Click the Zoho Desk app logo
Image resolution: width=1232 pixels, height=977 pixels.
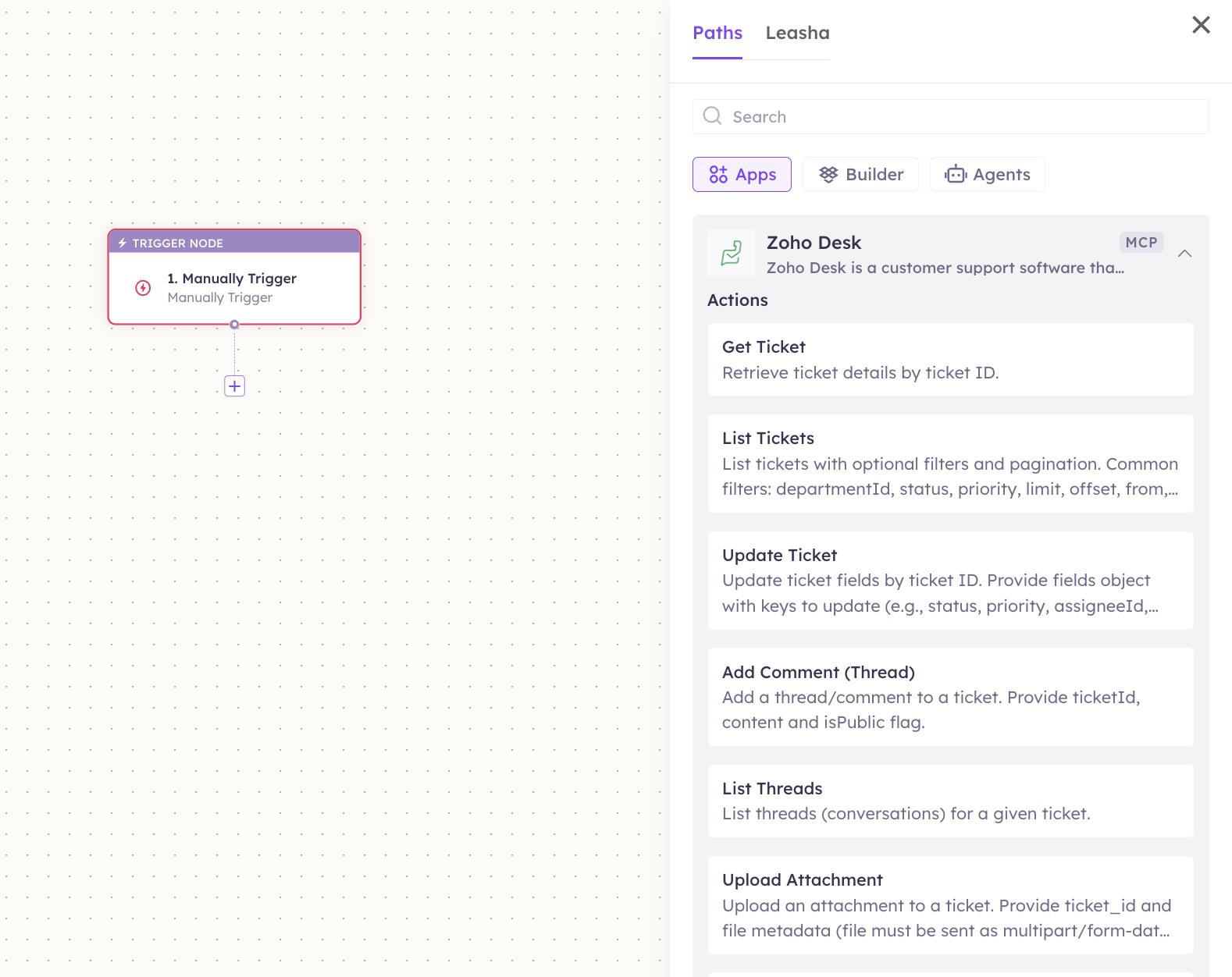point(731,253)
